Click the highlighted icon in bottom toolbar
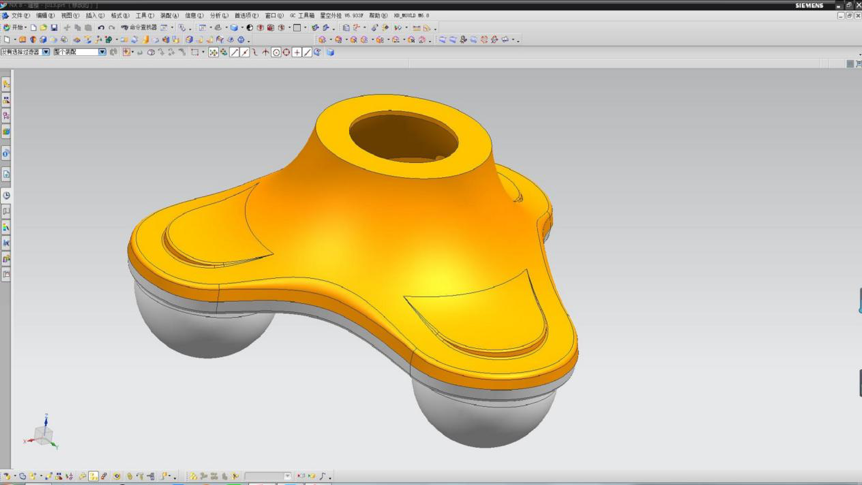The width and height of the screenshot is (862, 485). 93,477
